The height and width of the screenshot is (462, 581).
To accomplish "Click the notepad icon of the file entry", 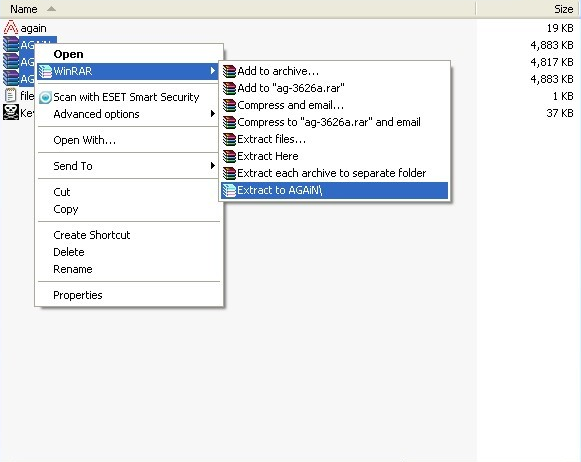I will 11,96.
